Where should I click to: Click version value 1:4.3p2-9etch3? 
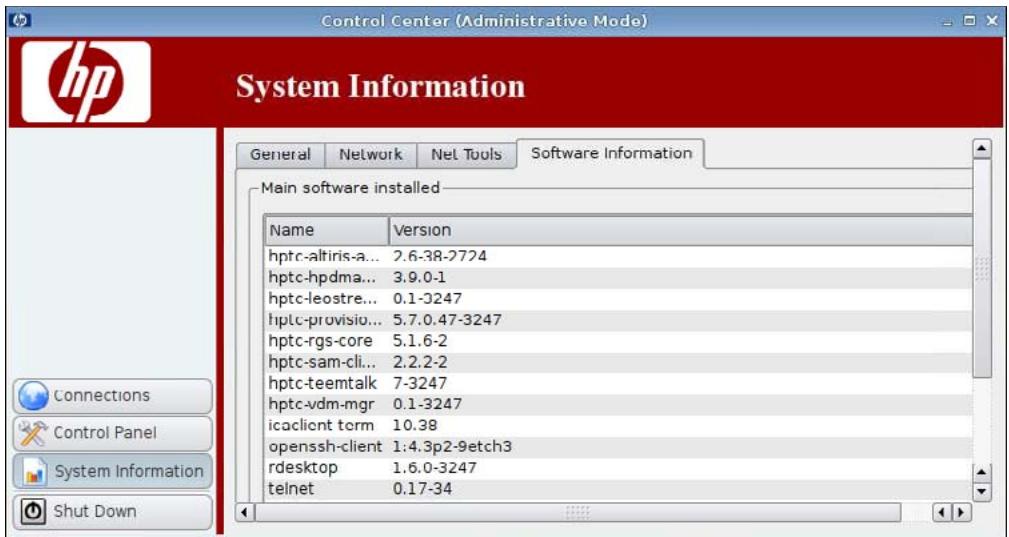(x=452, y=446)
